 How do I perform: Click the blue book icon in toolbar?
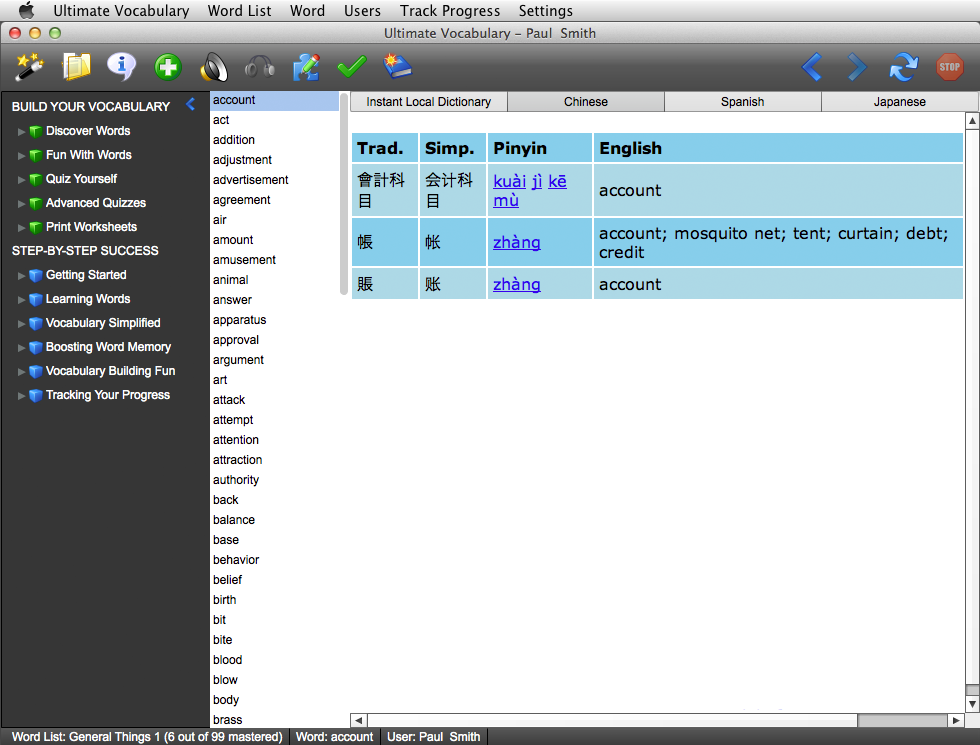tap(397, 67)
